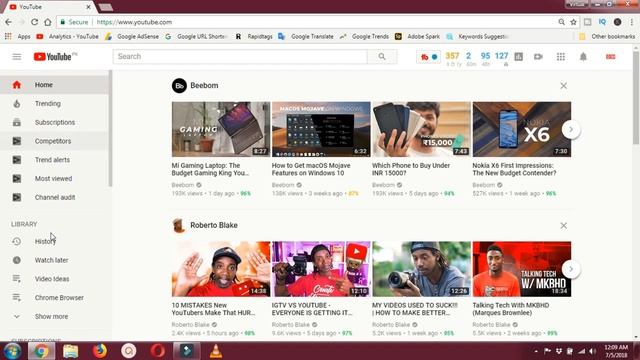Click the browser back arrow
The image size is (640, 360).
tap(9, 22)
